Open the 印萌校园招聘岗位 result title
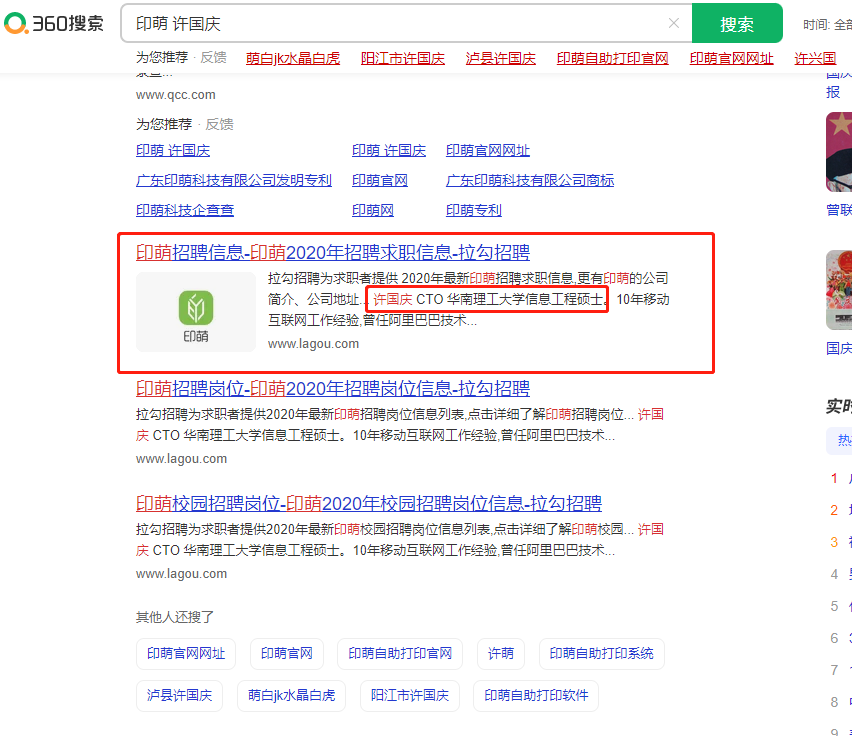Viewport: 852px width, 736px height. [369, 503]
